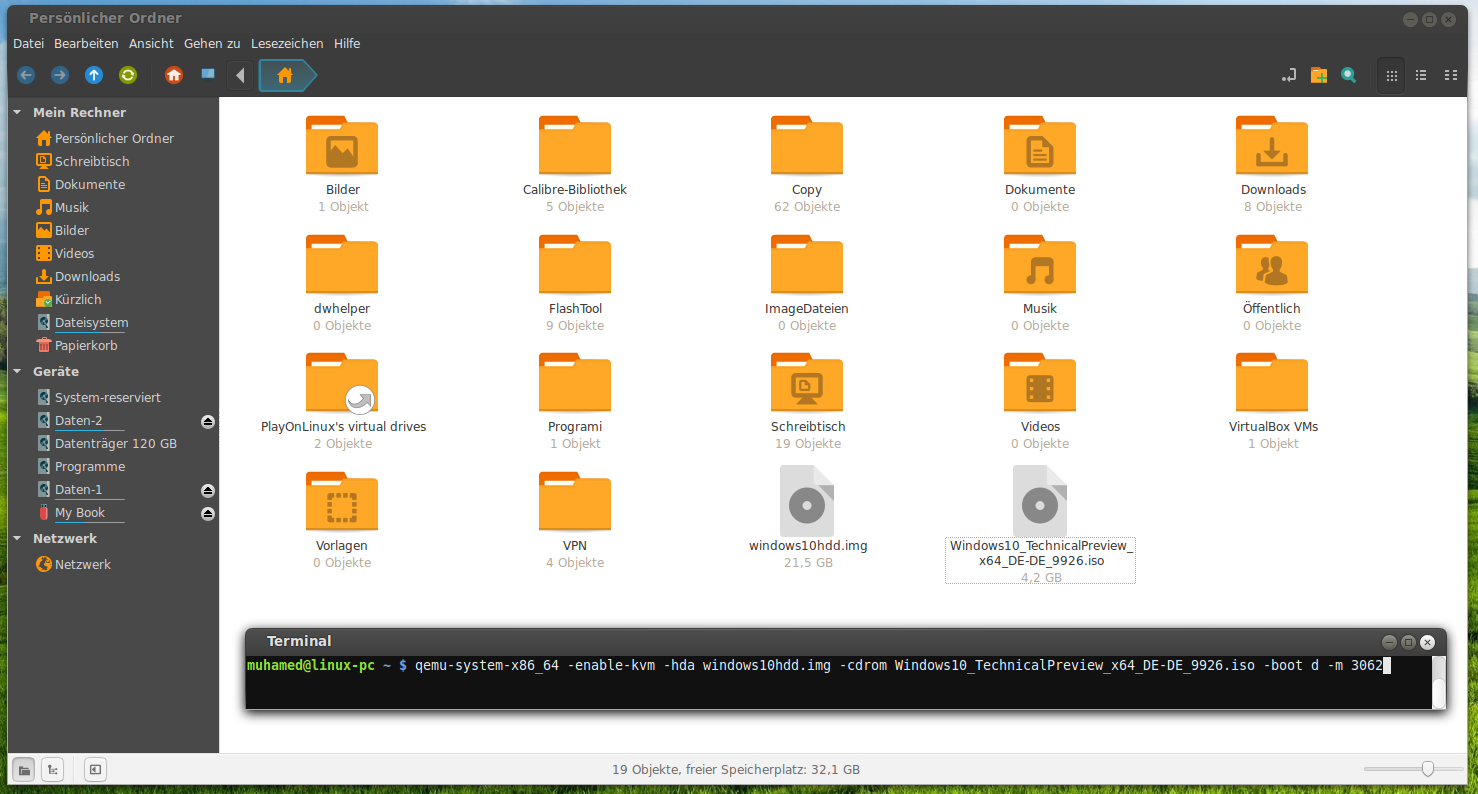Select the Öffentlich folder

(x=1272, y=265)
